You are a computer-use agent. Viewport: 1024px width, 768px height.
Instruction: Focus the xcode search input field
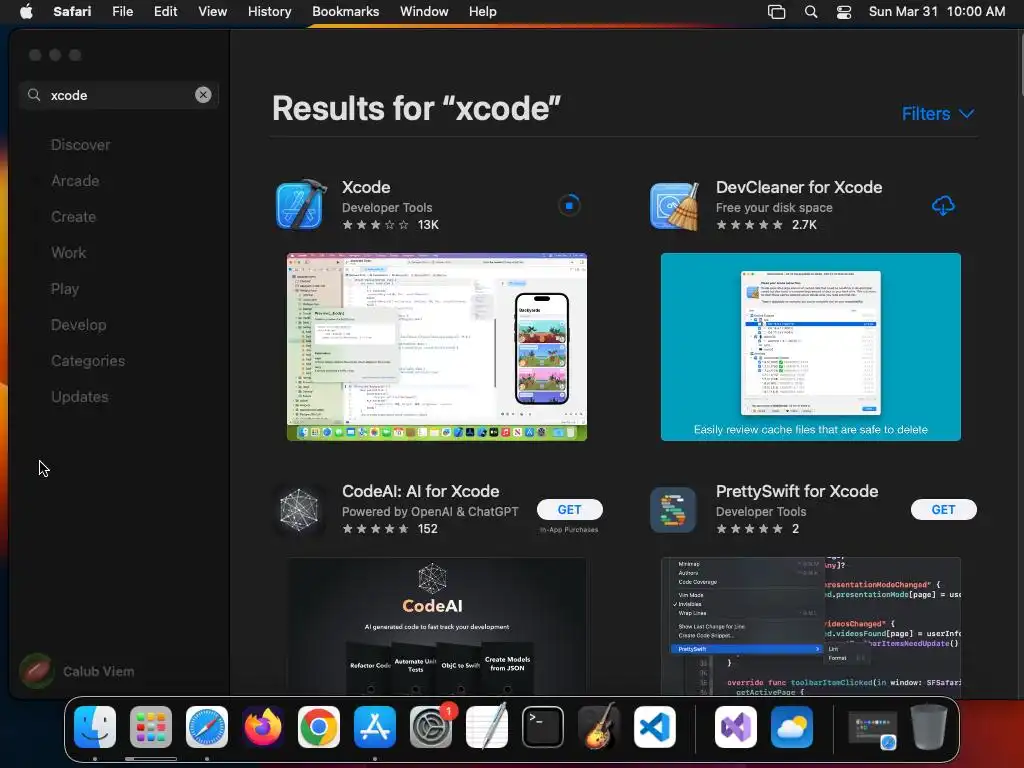tap(119, 95)
